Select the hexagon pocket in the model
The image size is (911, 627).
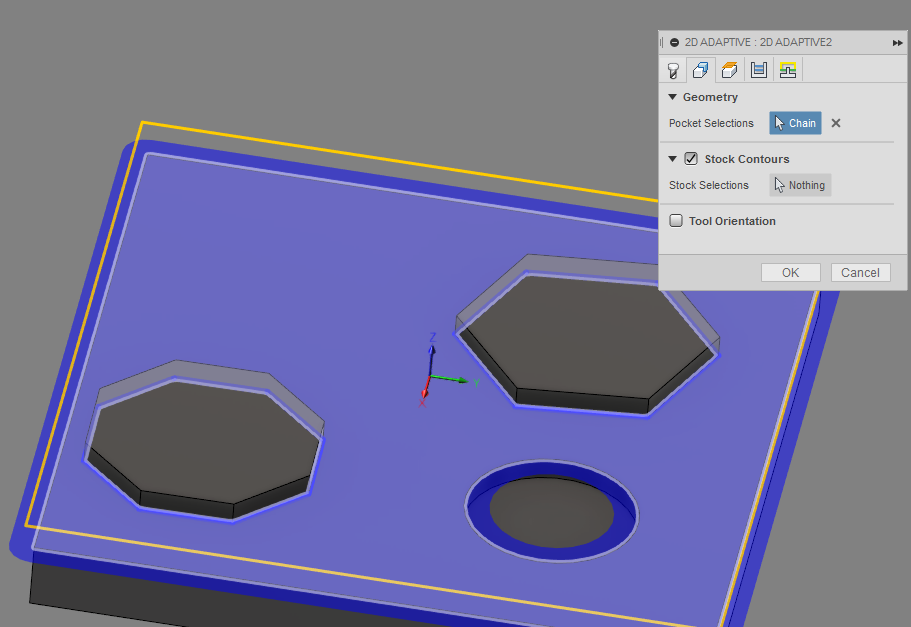click(587, 337)
